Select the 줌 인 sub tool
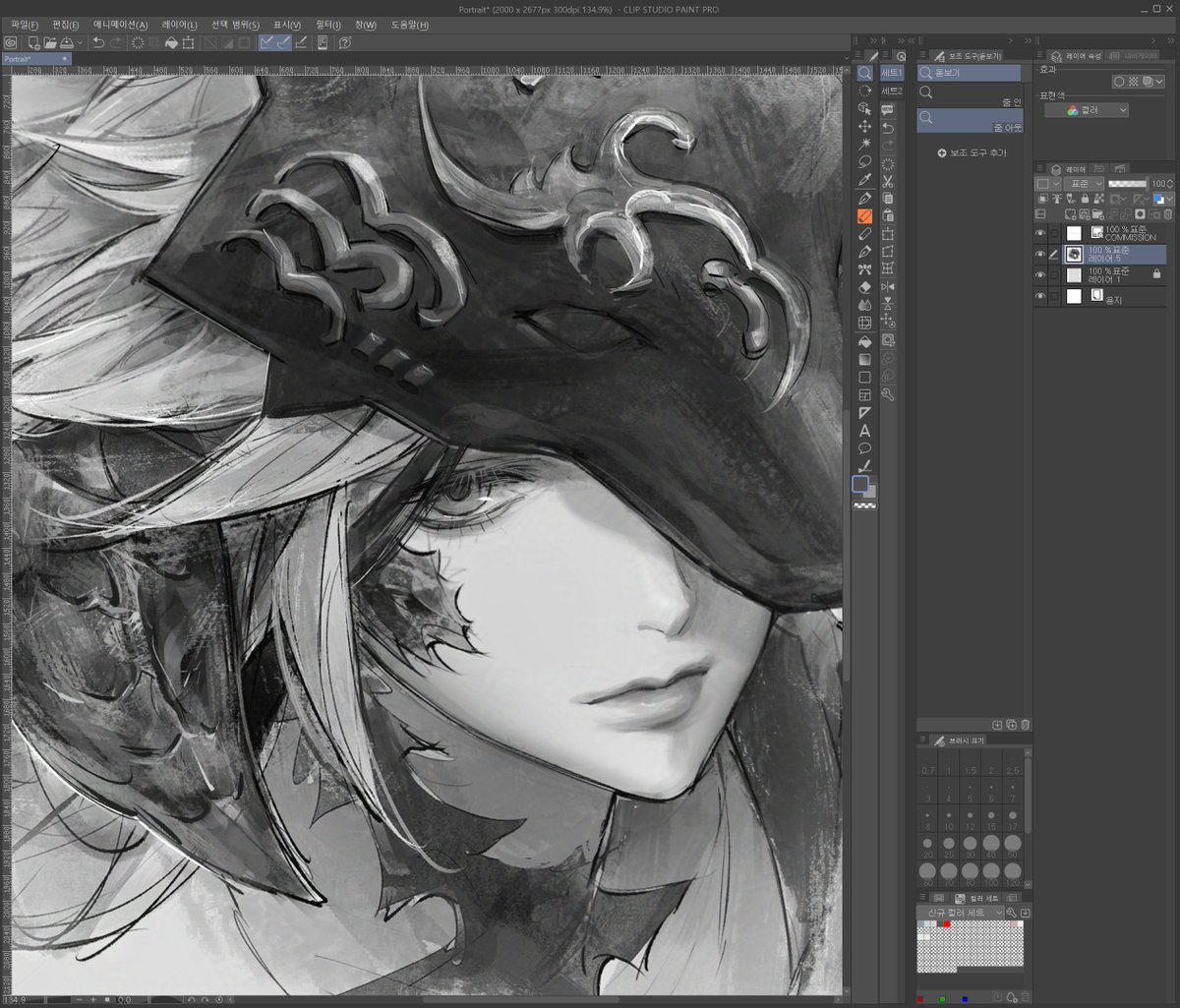This screenshot has width=1180, height=1008. click(971, 96)
